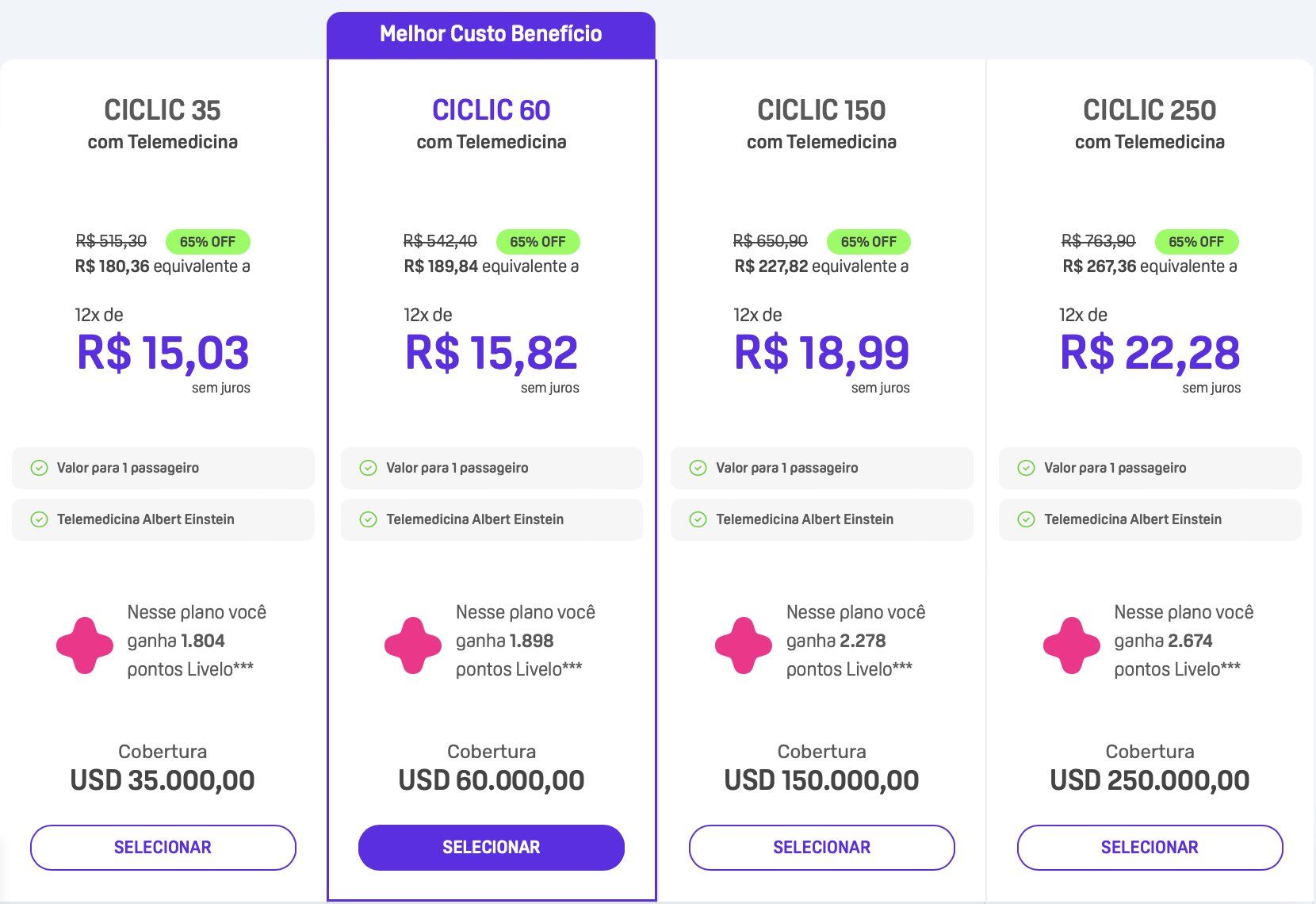1316x904 pixels.
Task: Choose SELECIONAR under USD 250.000,00 coverage
Action: pyautogui.click(x=1150, y=847)
